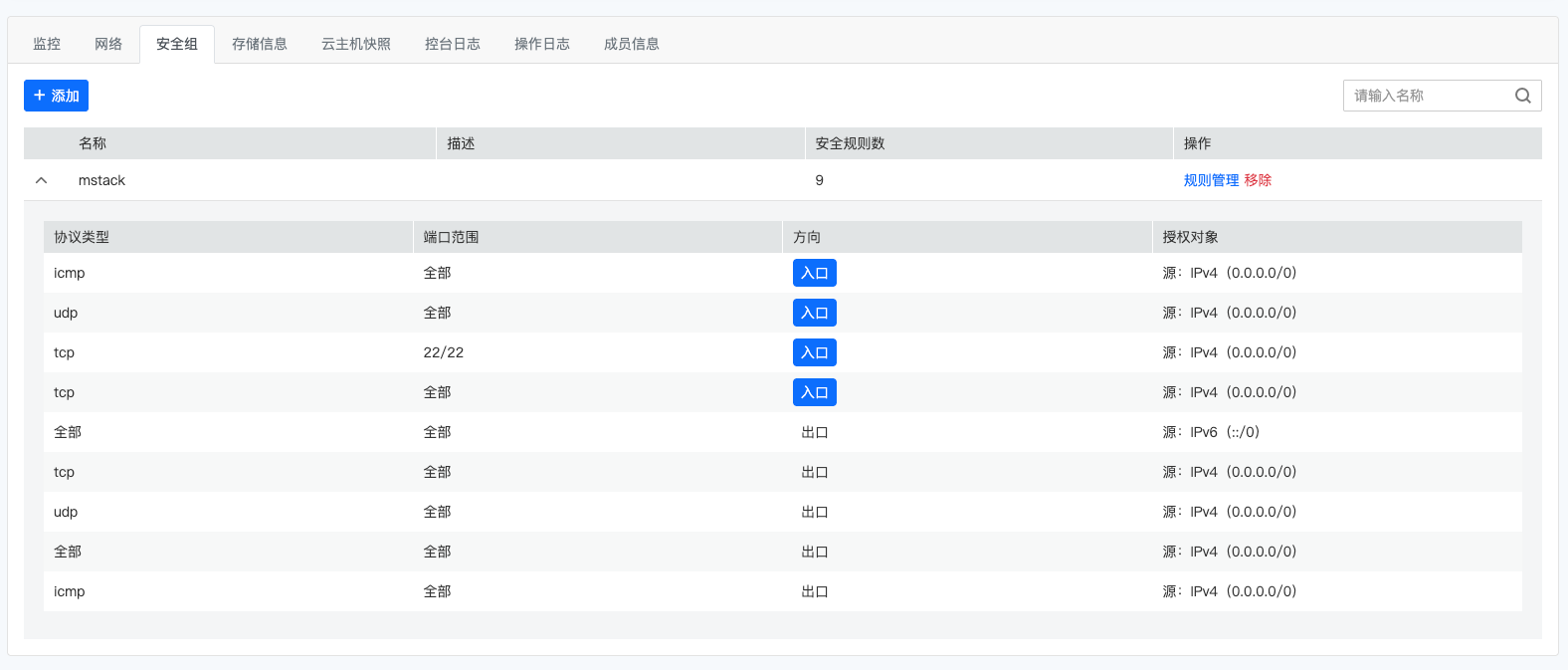1568x670 pixels.
Task: Select the mstack group name
Action: [101, 180]
